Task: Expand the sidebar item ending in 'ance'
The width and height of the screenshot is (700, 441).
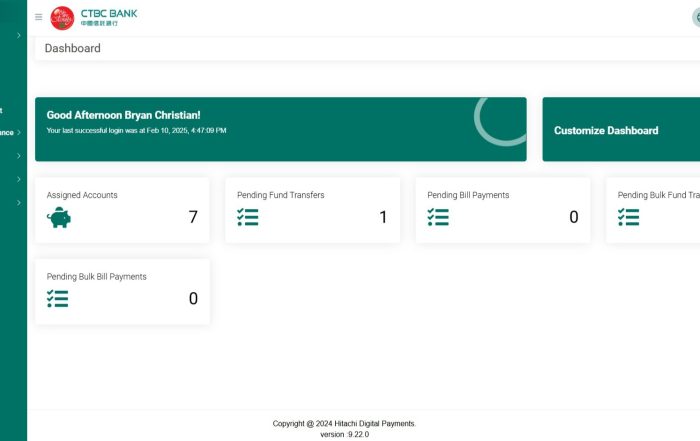Action: coord(11,133)
